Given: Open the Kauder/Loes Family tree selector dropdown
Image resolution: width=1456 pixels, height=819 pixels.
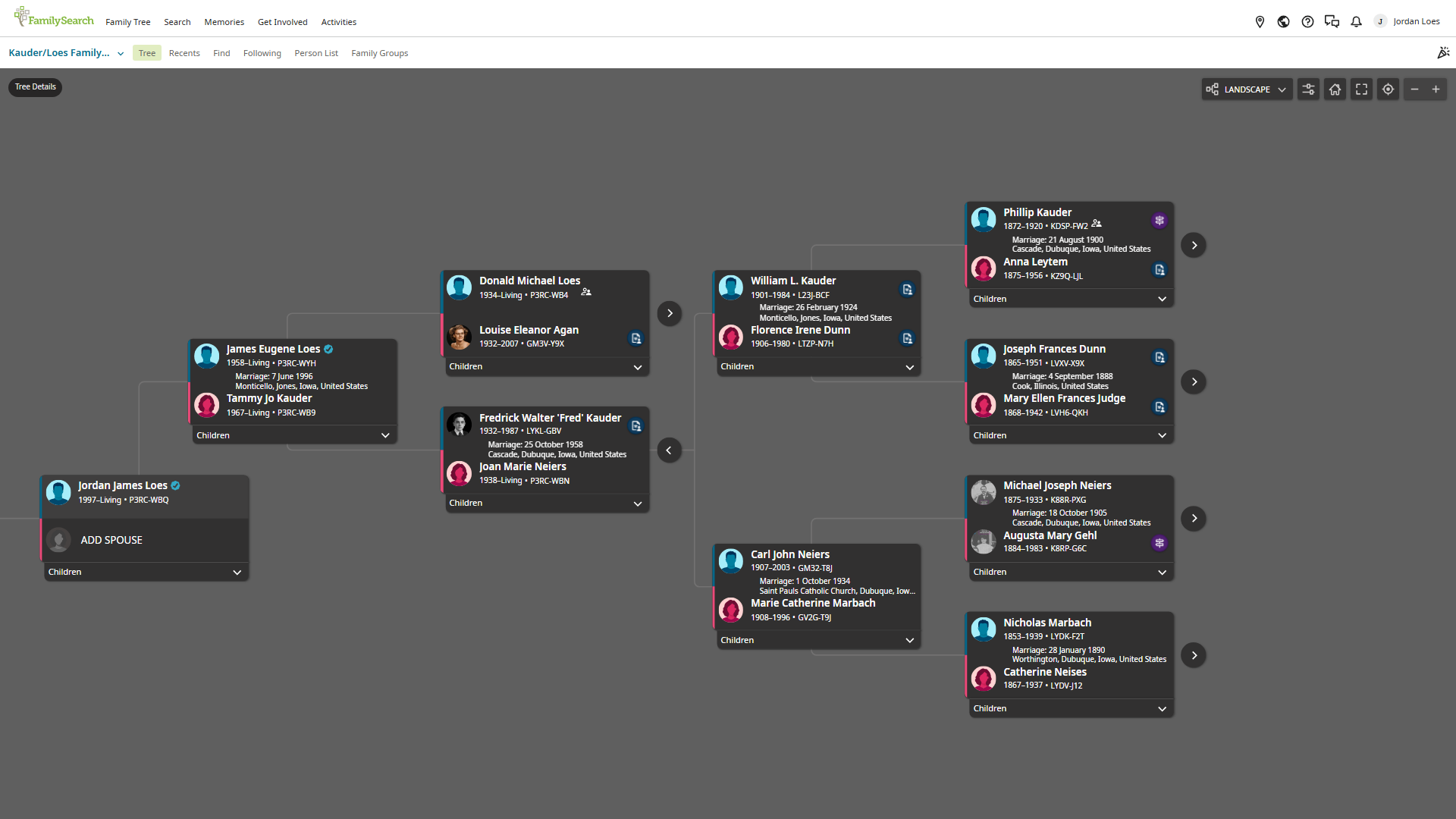Looking at the screenshot, I should [x=66, y=53].
